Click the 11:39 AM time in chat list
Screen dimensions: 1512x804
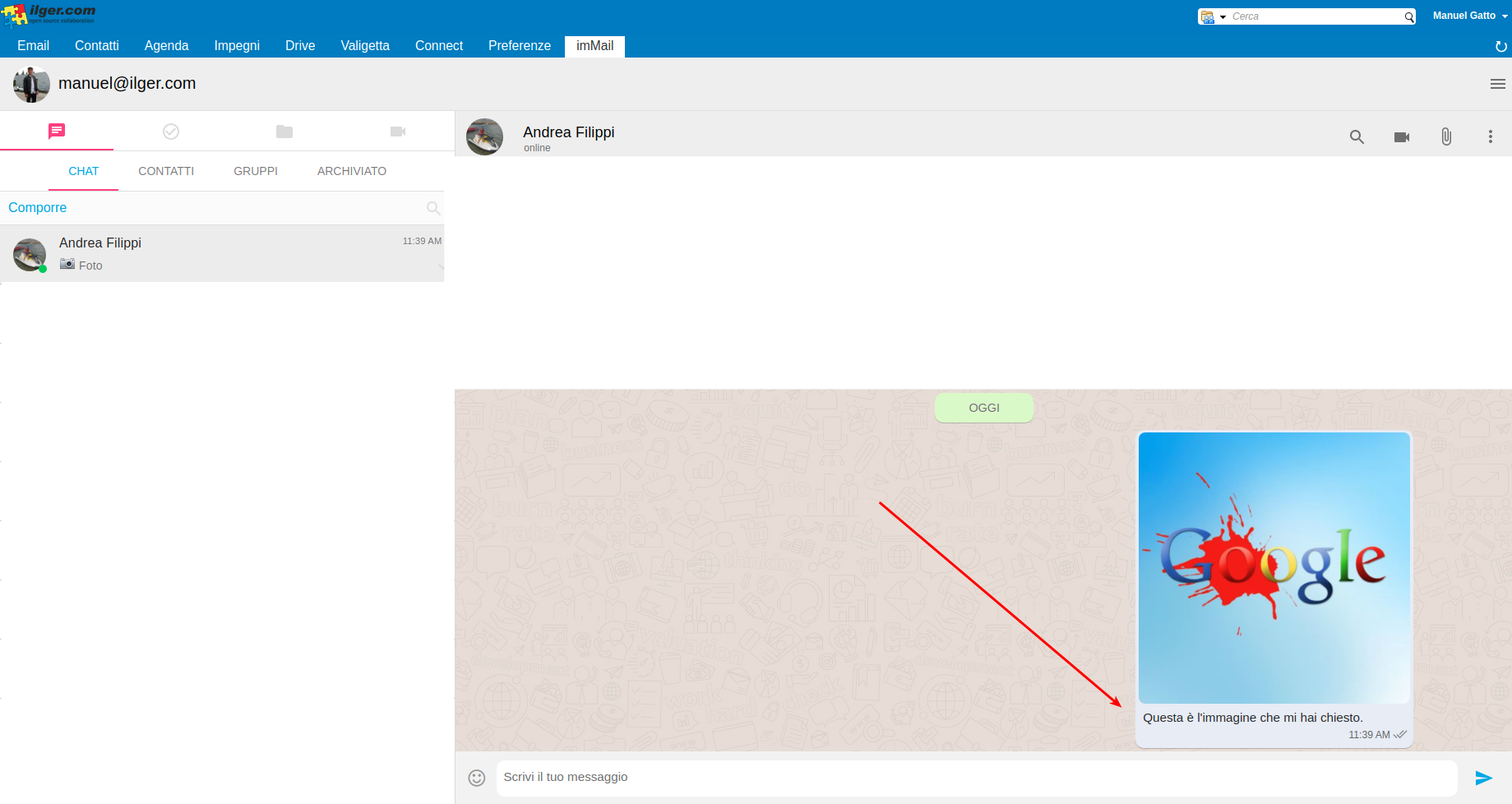click(422, 241)
